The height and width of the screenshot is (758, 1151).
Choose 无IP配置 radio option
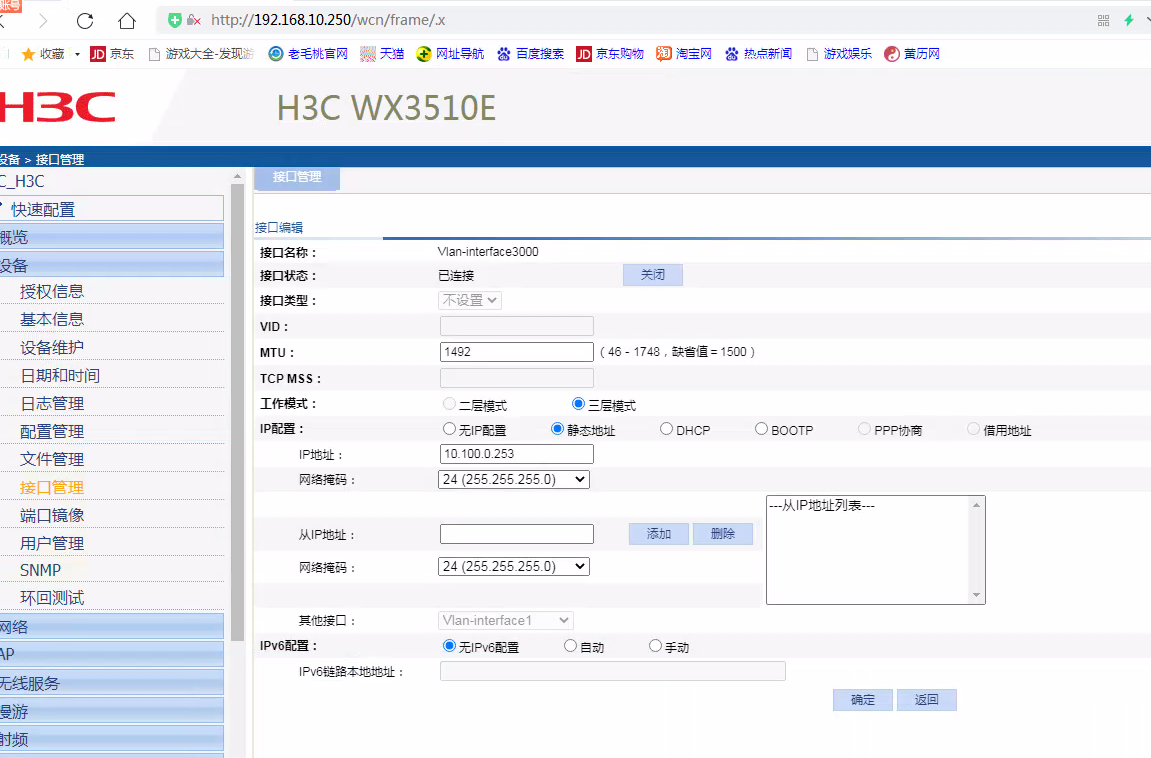click(x=449, y=429)
